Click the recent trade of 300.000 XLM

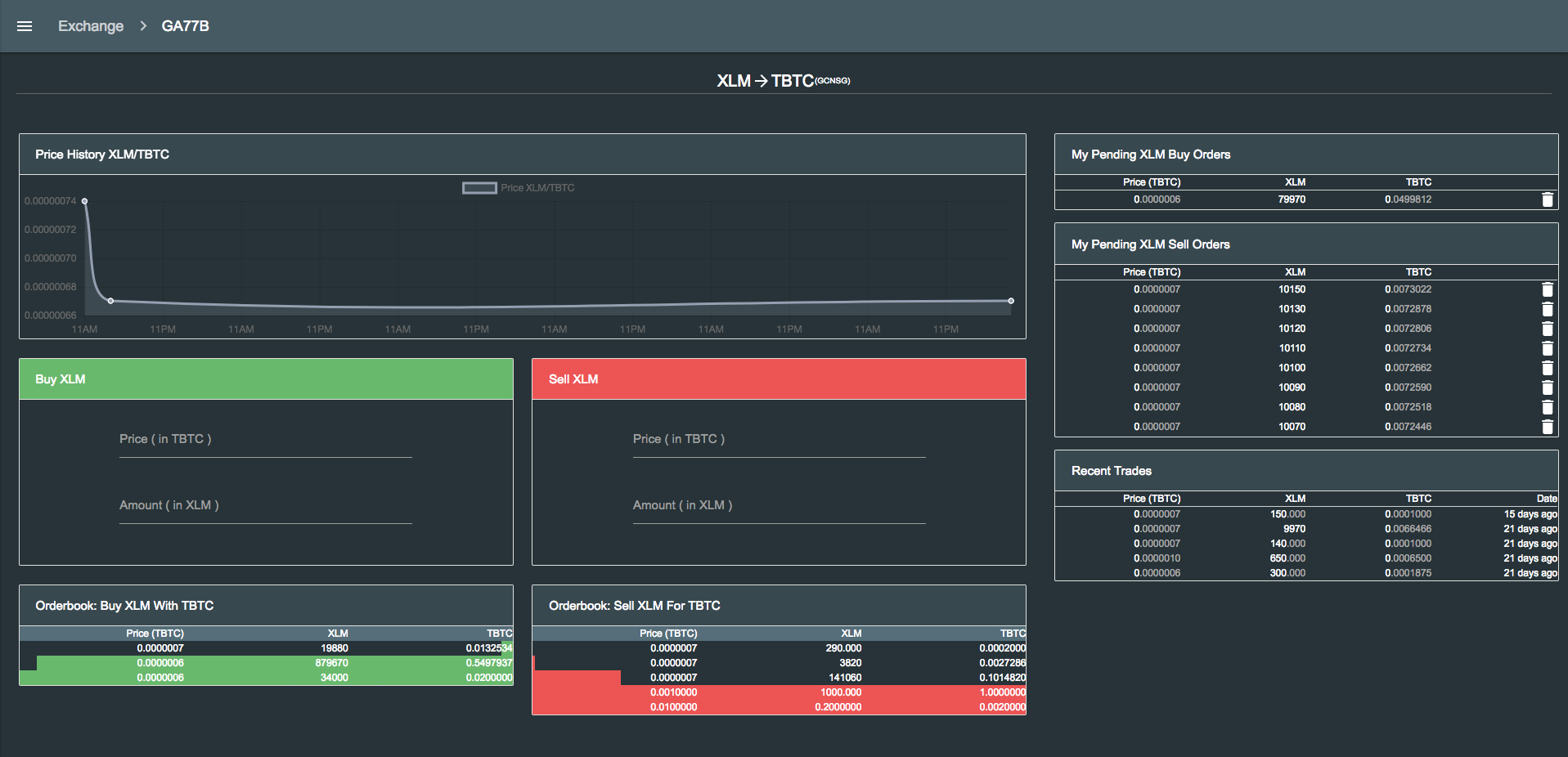pyautogui.click(x=1306, y=573)
